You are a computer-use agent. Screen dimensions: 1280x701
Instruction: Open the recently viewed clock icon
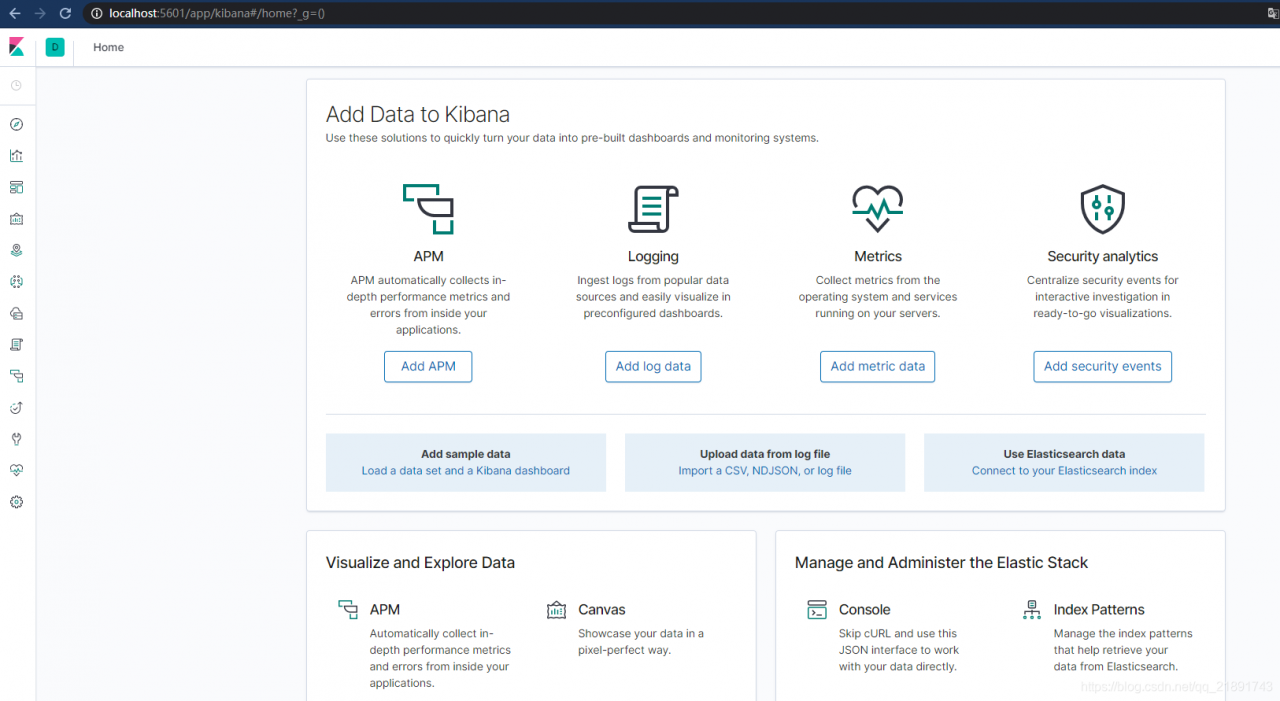pos(16,86)
